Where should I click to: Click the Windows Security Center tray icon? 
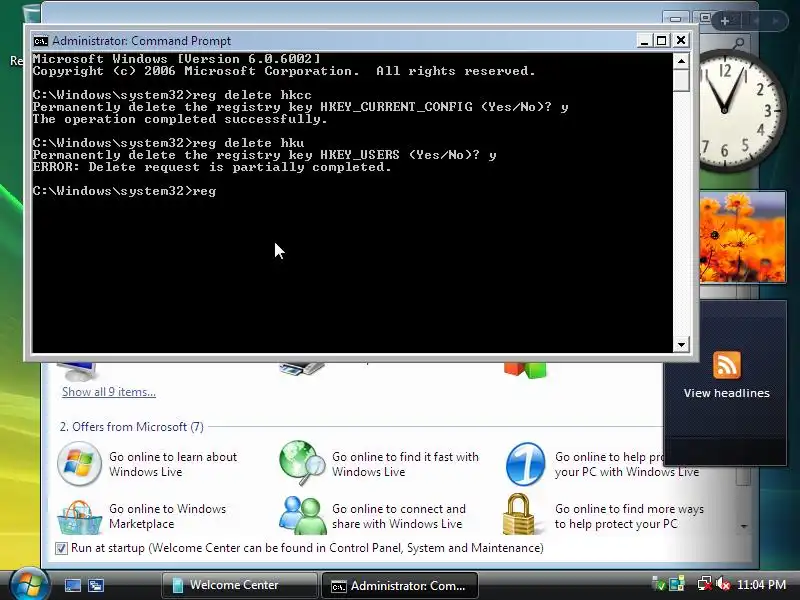[x=659, y=584]
